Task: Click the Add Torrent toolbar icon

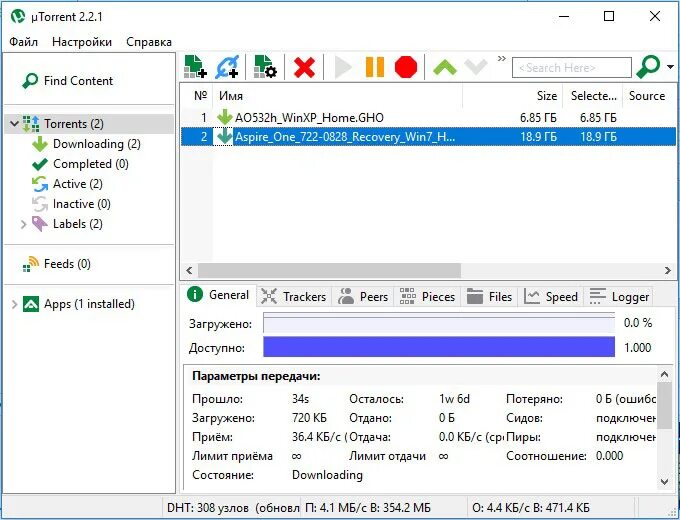Action: (x=195, y=67)
